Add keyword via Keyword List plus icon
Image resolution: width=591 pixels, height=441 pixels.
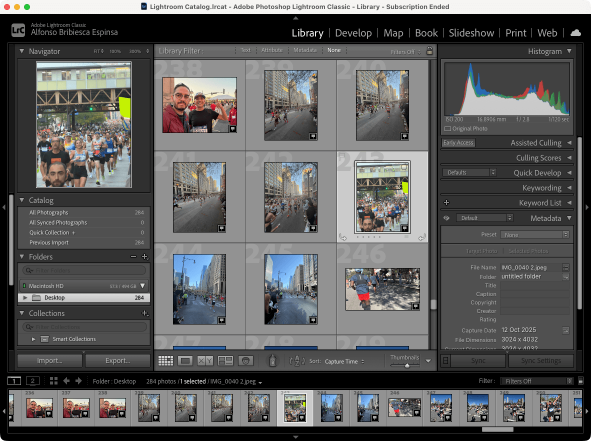pyautogui.click(x=446, y=203)
